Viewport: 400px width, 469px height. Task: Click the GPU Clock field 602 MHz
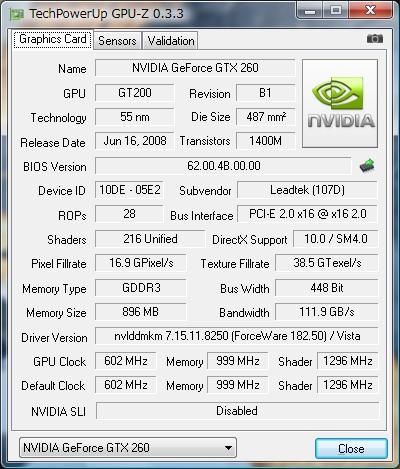(x=126, y=361)
